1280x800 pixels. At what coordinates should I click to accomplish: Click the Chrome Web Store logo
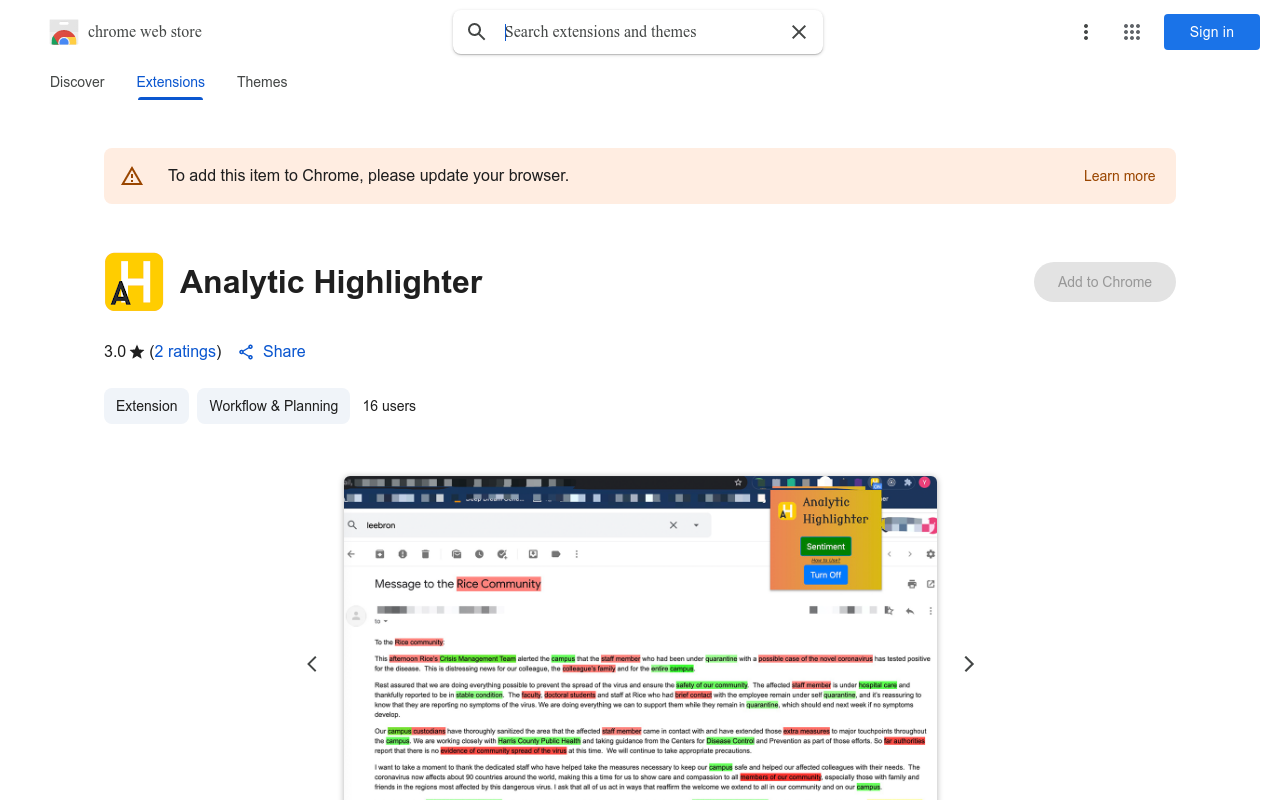64,32
